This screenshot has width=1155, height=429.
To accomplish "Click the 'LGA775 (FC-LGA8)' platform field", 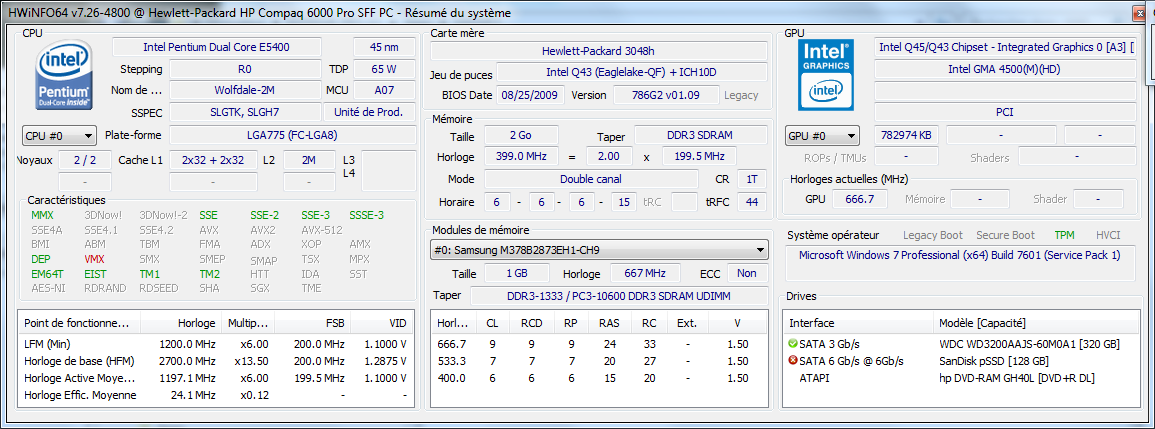I will pos(292,136).
